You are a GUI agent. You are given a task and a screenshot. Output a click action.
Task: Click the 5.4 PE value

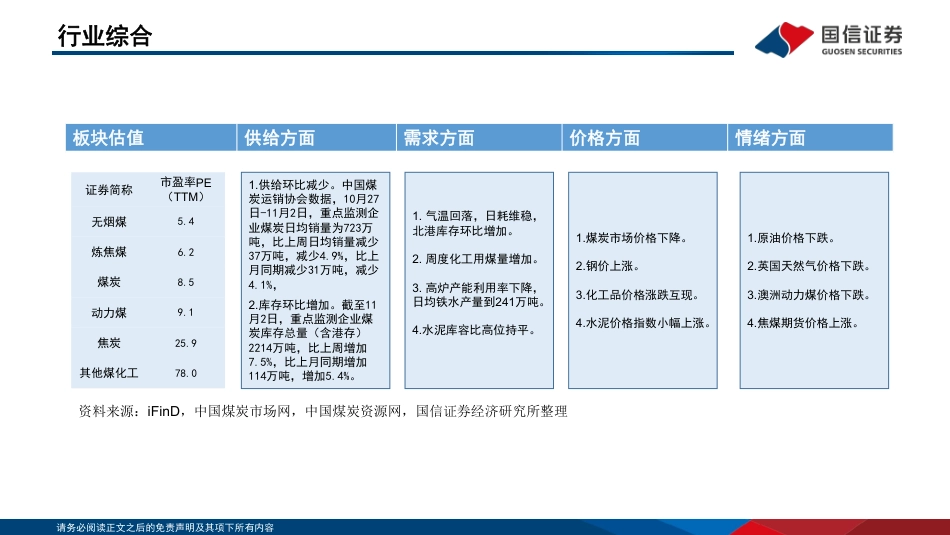pyautogui.click(x=186, y=222)
